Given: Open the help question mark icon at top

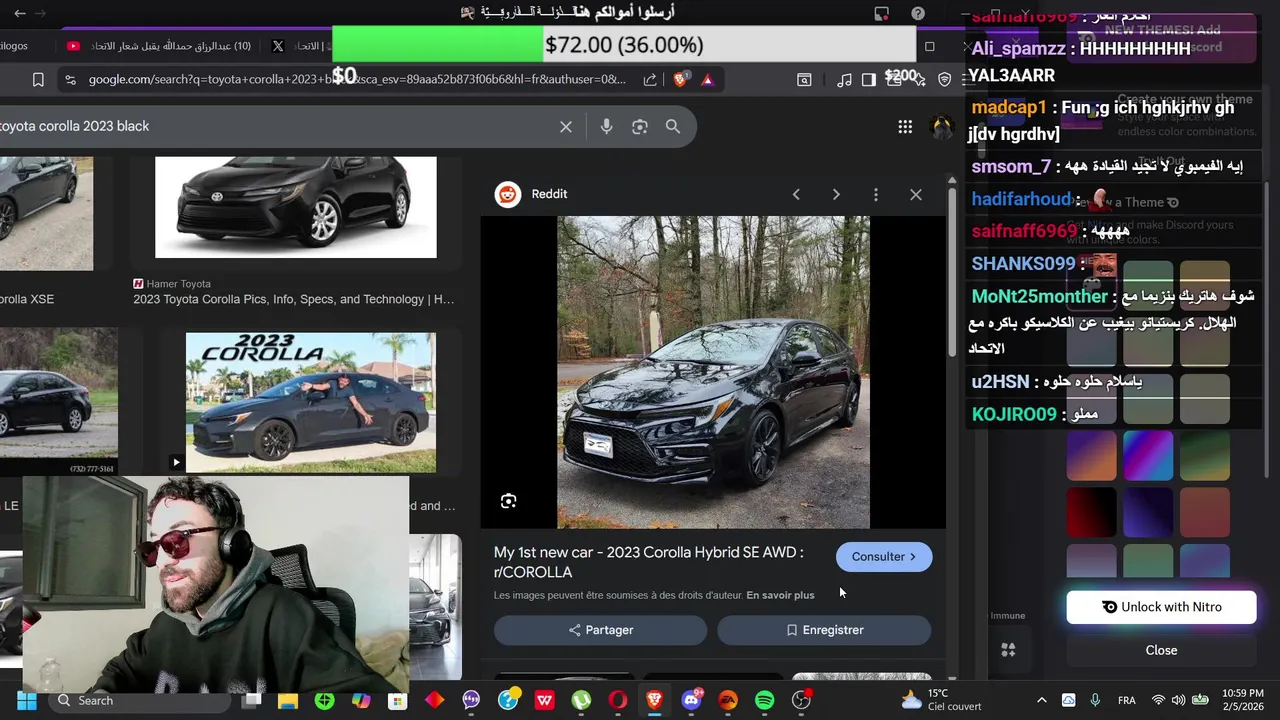Looking at the screenshot, I should [918, 14].
